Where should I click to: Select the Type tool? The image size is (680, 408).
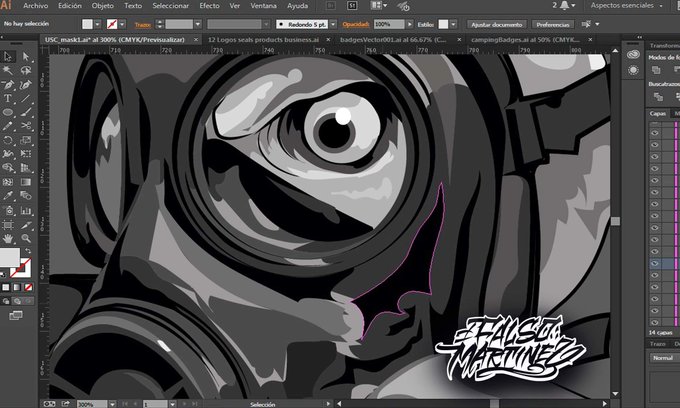pyautogui.click(x=8, y=98)
